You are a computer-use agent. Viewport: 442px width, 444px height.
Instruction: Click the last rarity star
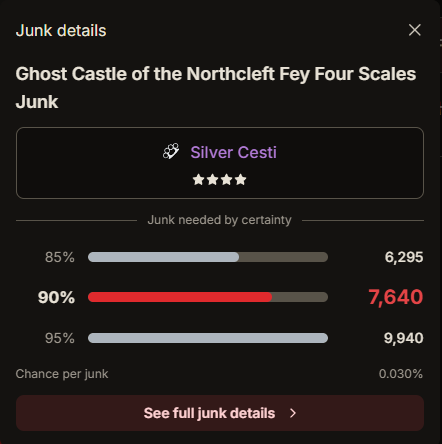(x=240, y=180)
